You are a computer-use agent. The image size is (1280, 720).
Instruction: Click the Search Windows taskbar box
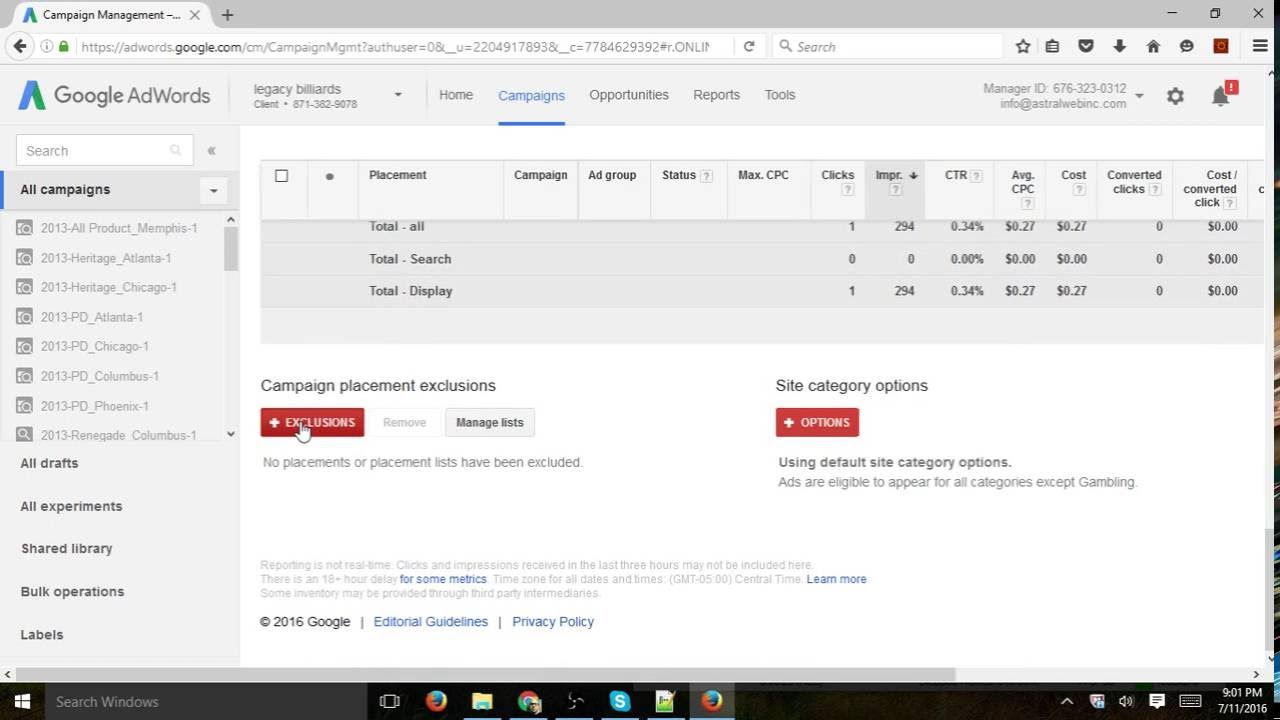pyautogui.click(x=205, y=702)
